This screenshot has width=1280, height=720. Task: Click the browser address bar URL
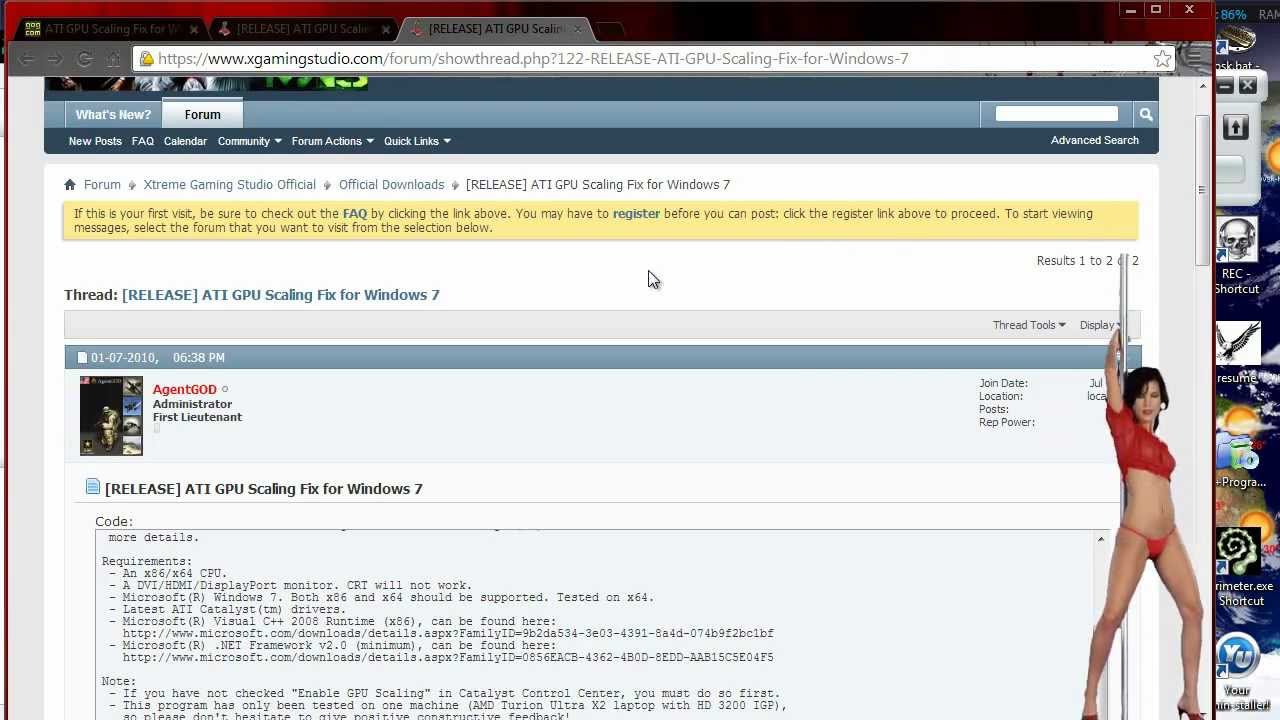pos(533,59)
